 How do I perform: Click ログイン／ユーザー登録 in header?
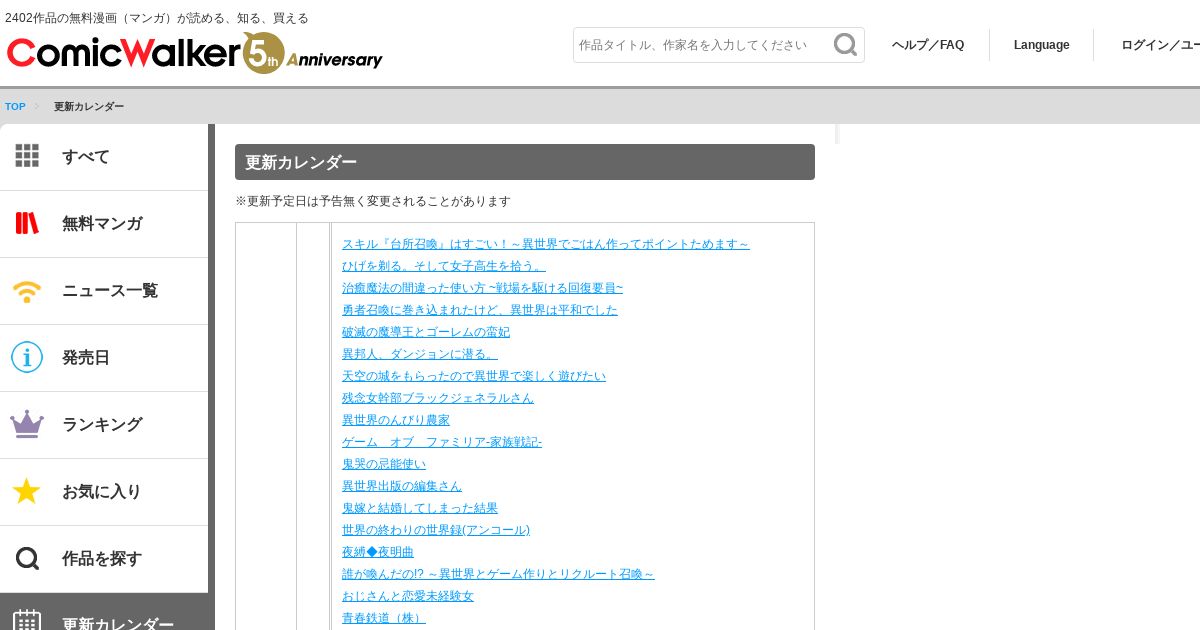(x=1160, y=45)
